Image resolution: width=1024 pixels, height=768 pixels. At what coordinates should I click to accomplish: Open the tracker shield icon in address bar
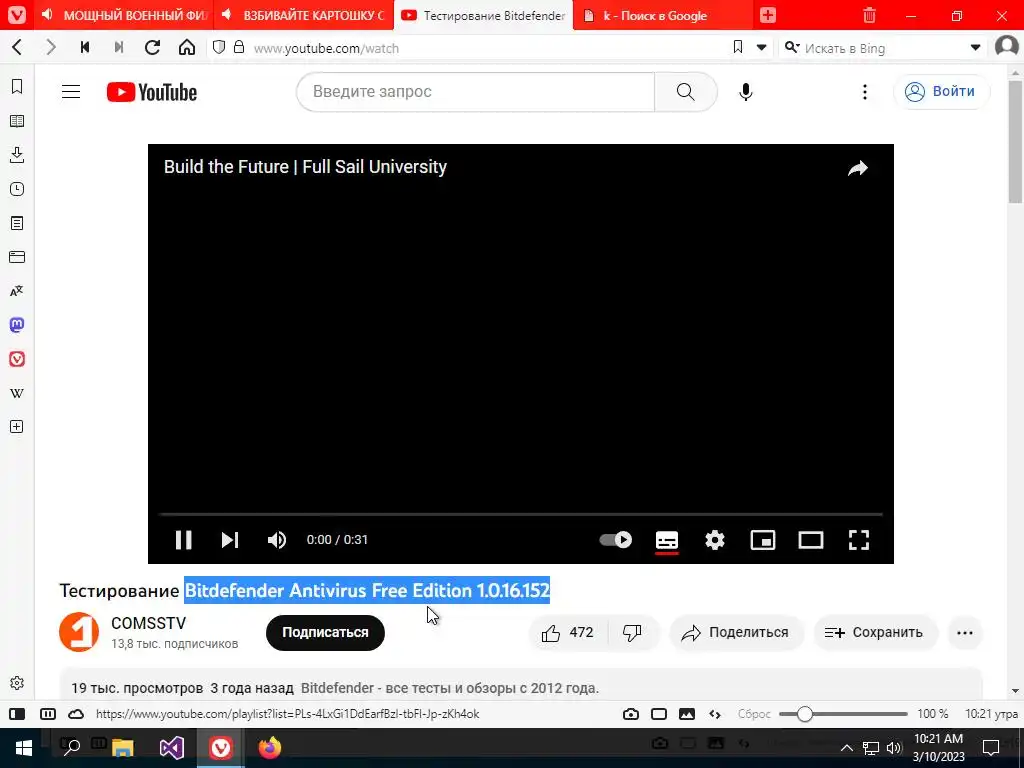pyautogui.click(x=219, y=47)
